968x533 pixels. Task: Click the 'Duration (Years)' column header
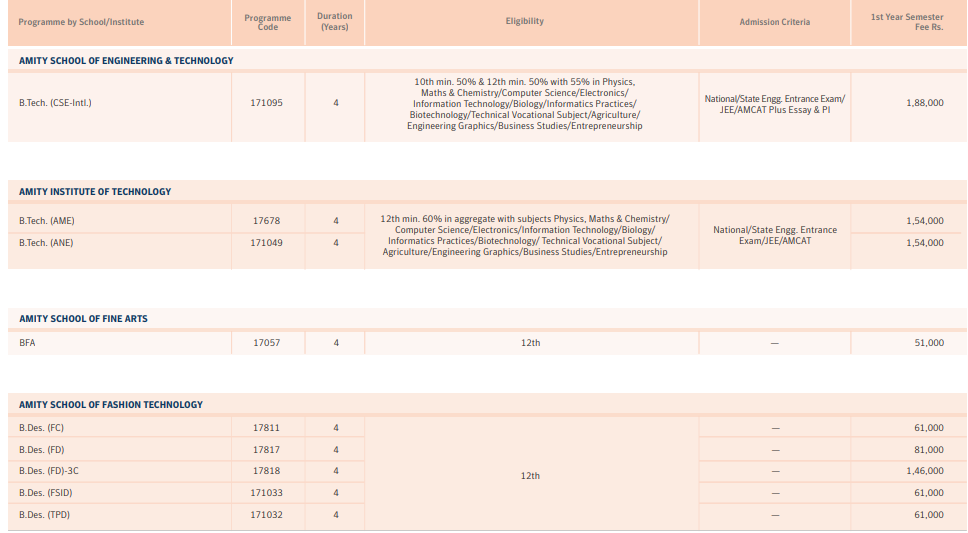[x=335, y=22]
